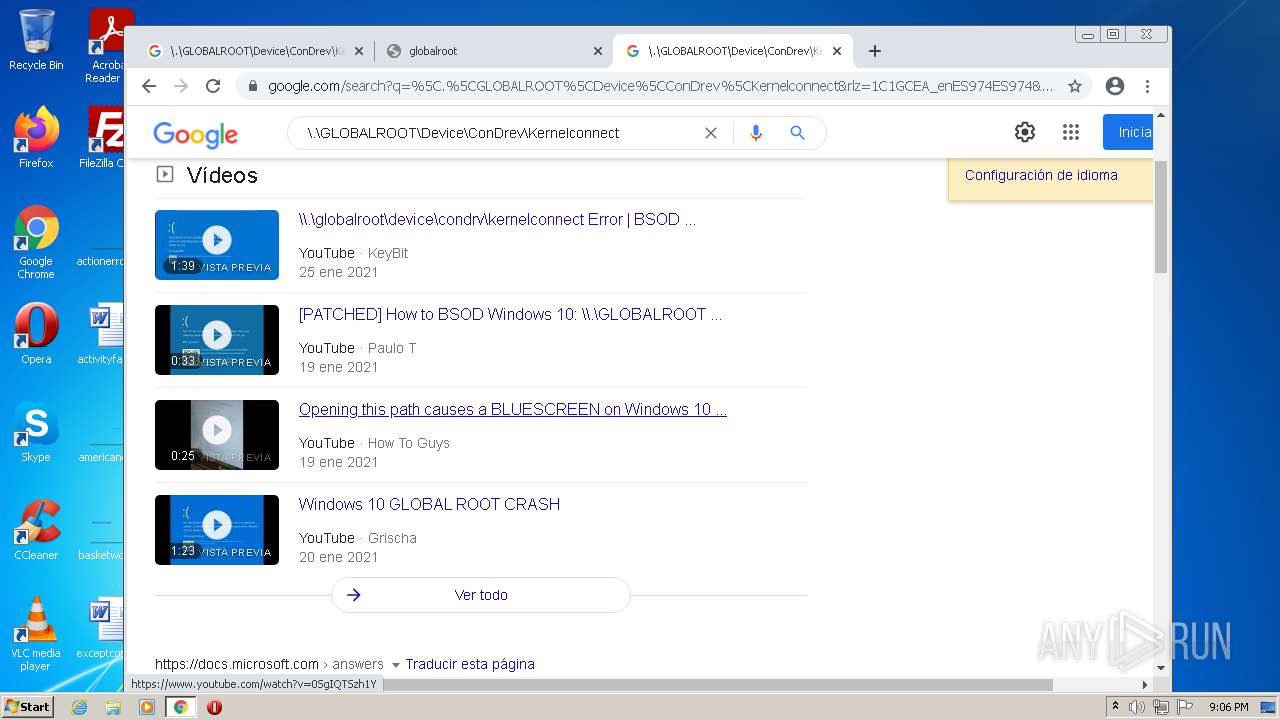Open the Chrome three-dot menu
Screen dimensions: 1280x720
[1148, 86]
